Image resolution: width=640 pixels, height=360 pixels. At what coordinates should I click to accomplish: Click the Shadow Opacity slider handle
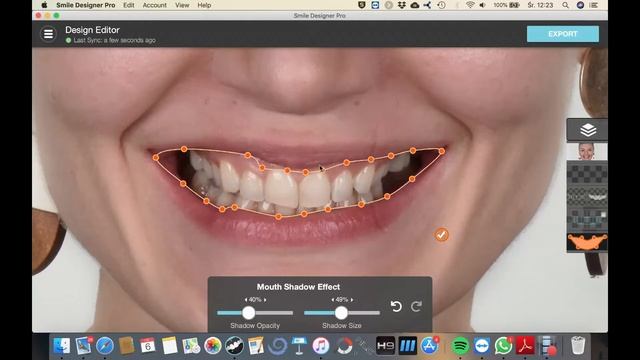click(x=249, y=313)
